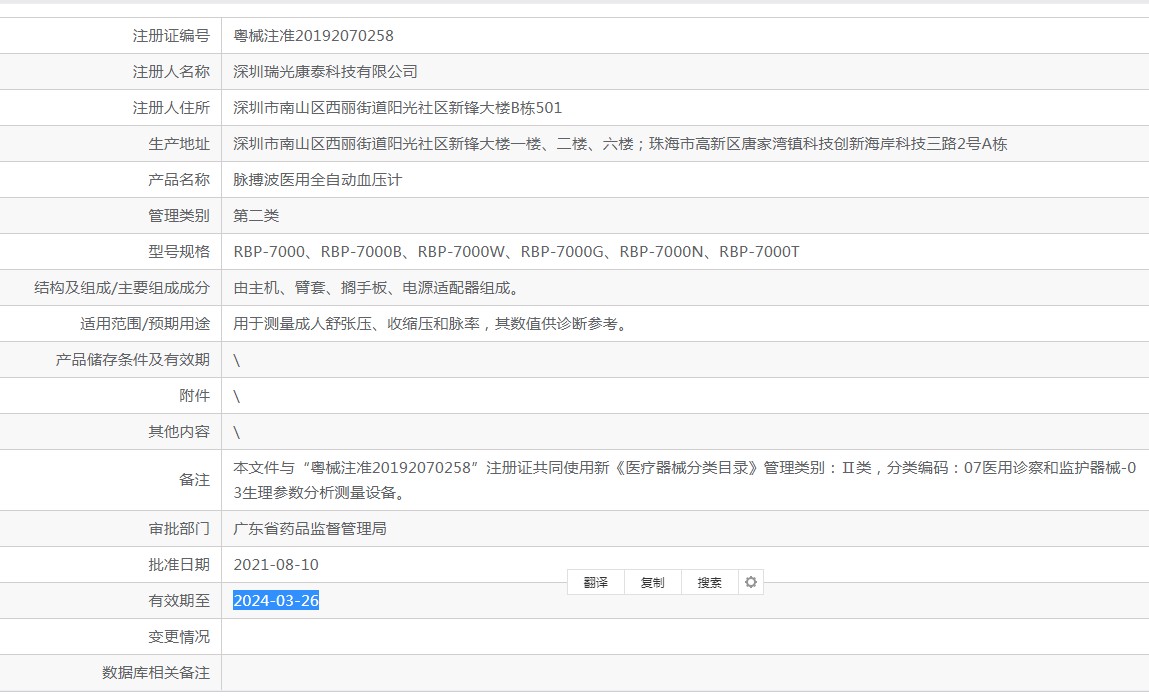Click the production address mentioning 珠海市高新区

620,144
